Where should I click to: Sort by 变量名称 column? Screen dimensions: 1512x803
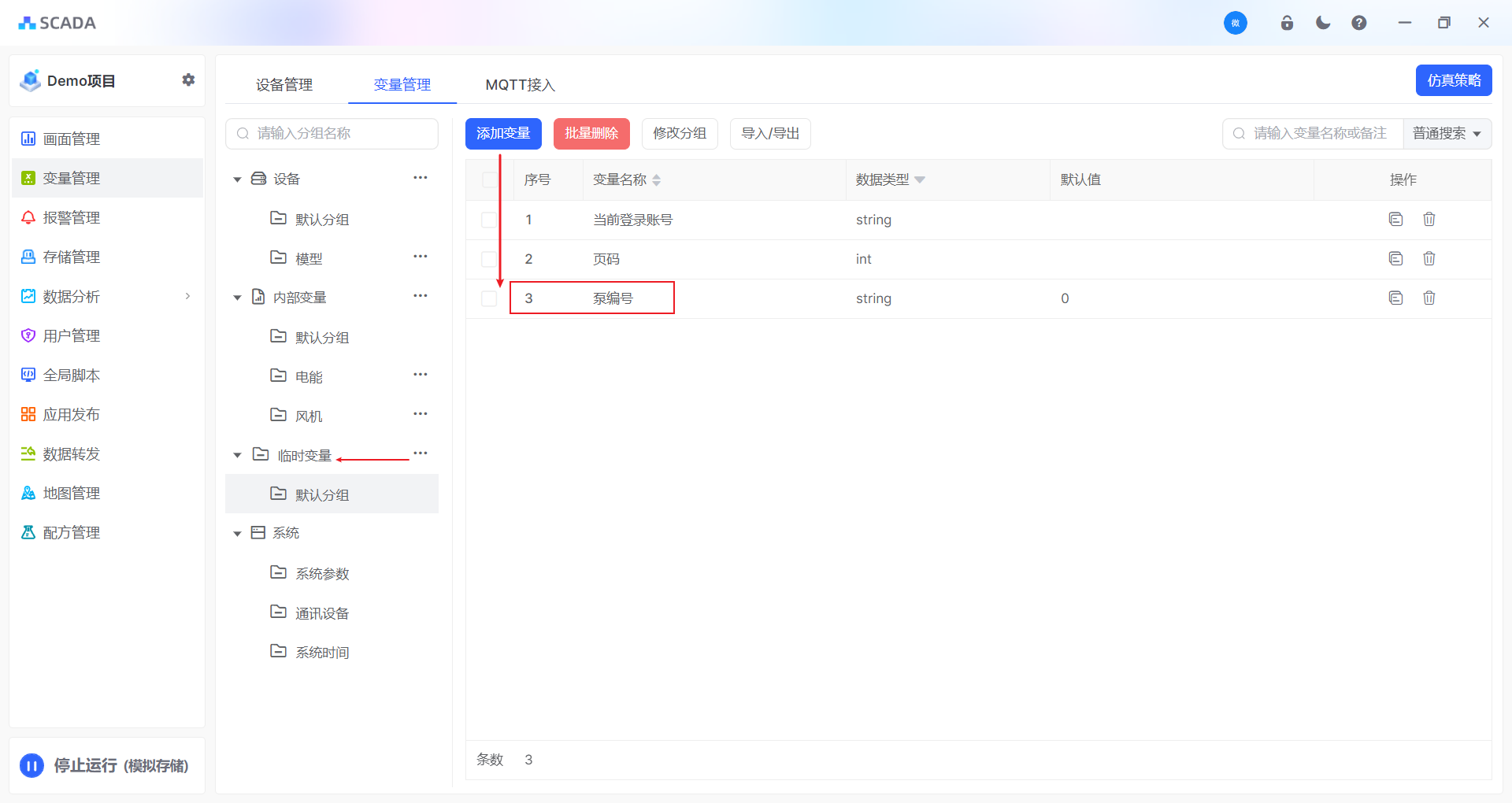coord(656,179)
